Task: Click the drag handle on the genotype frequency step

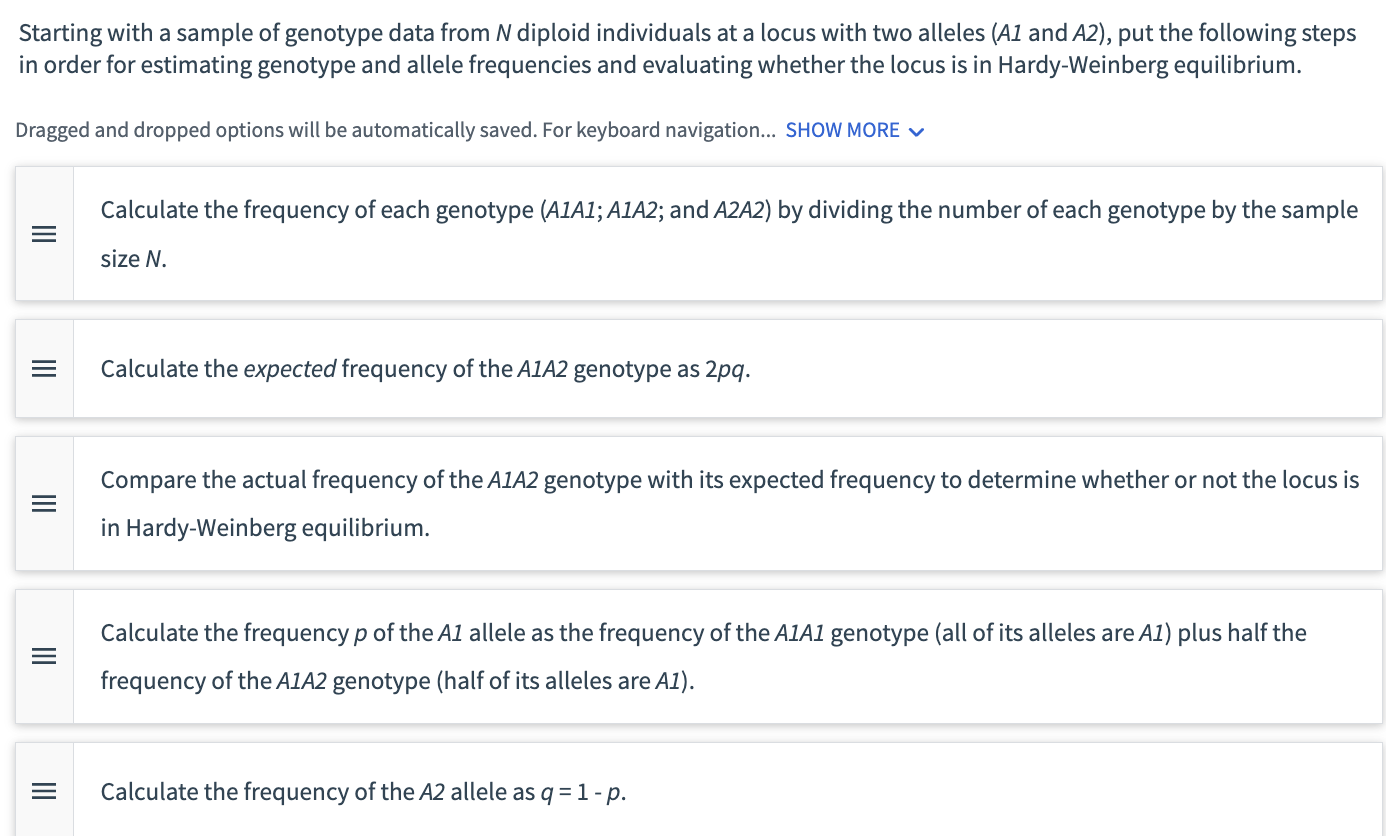Action: pyautogui.click(x=44, y=233)
